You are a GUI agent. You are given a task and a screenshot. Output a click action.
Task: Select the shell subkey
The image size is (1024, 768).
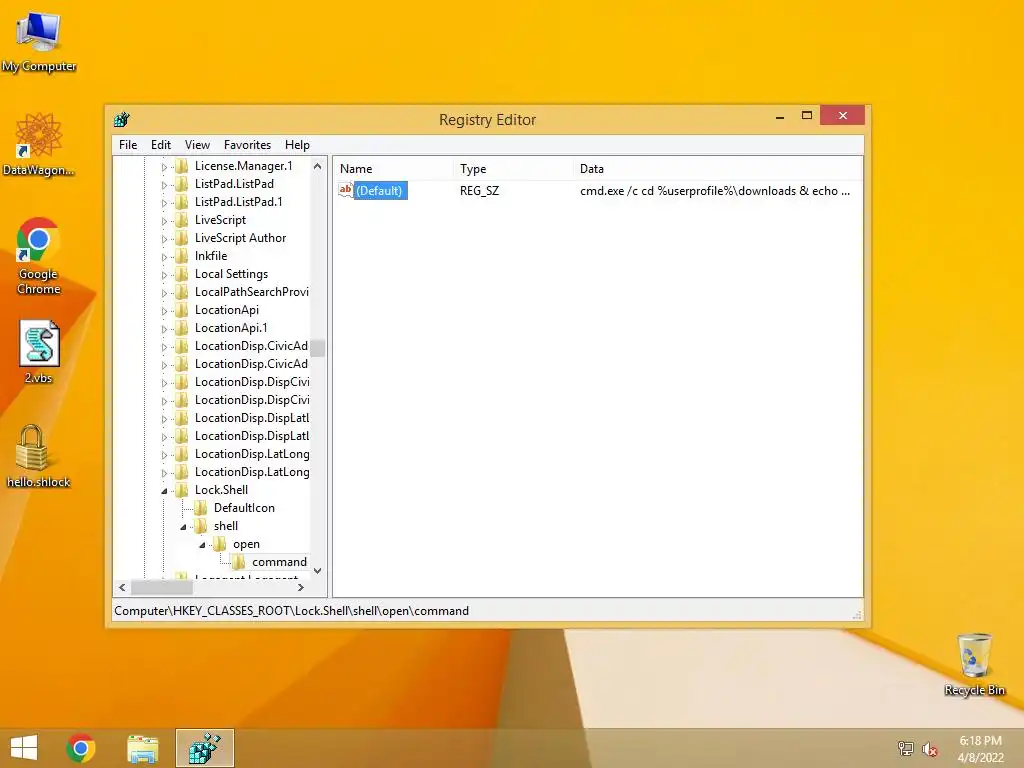[226, 526]
